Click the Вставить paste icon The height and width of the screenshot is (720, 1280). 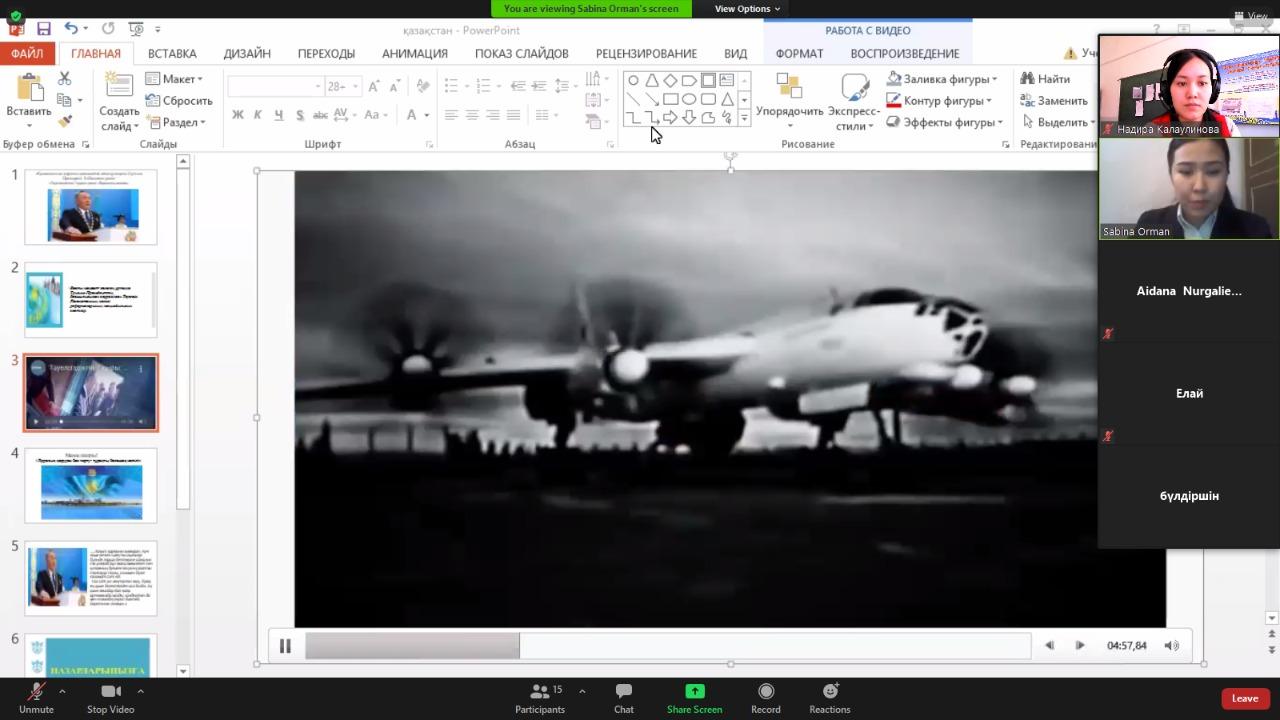pos(28,90)
